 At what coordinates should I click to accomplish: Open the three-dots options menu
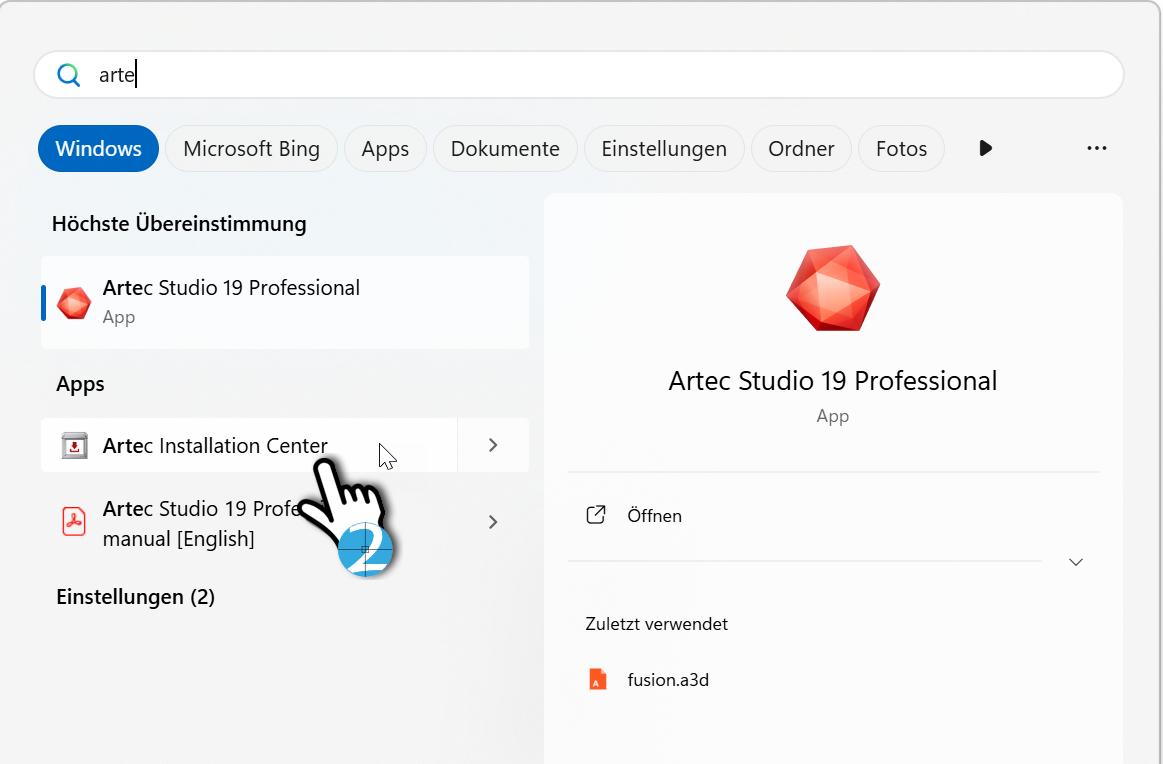coord(1096,148)
